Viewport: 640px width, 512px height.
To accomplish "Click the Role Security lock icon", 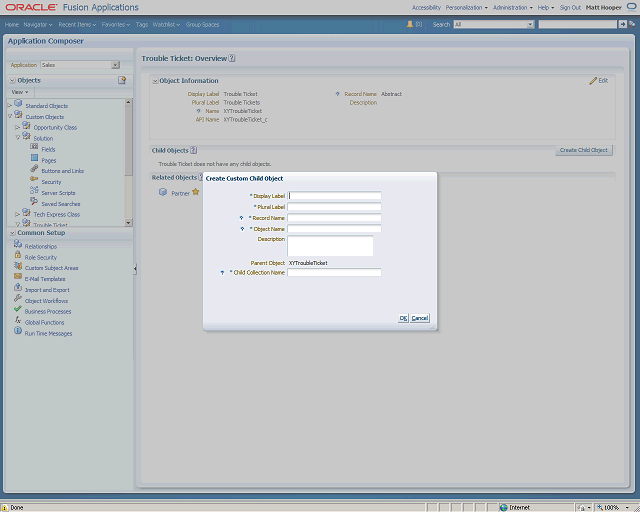I will 18,255.
